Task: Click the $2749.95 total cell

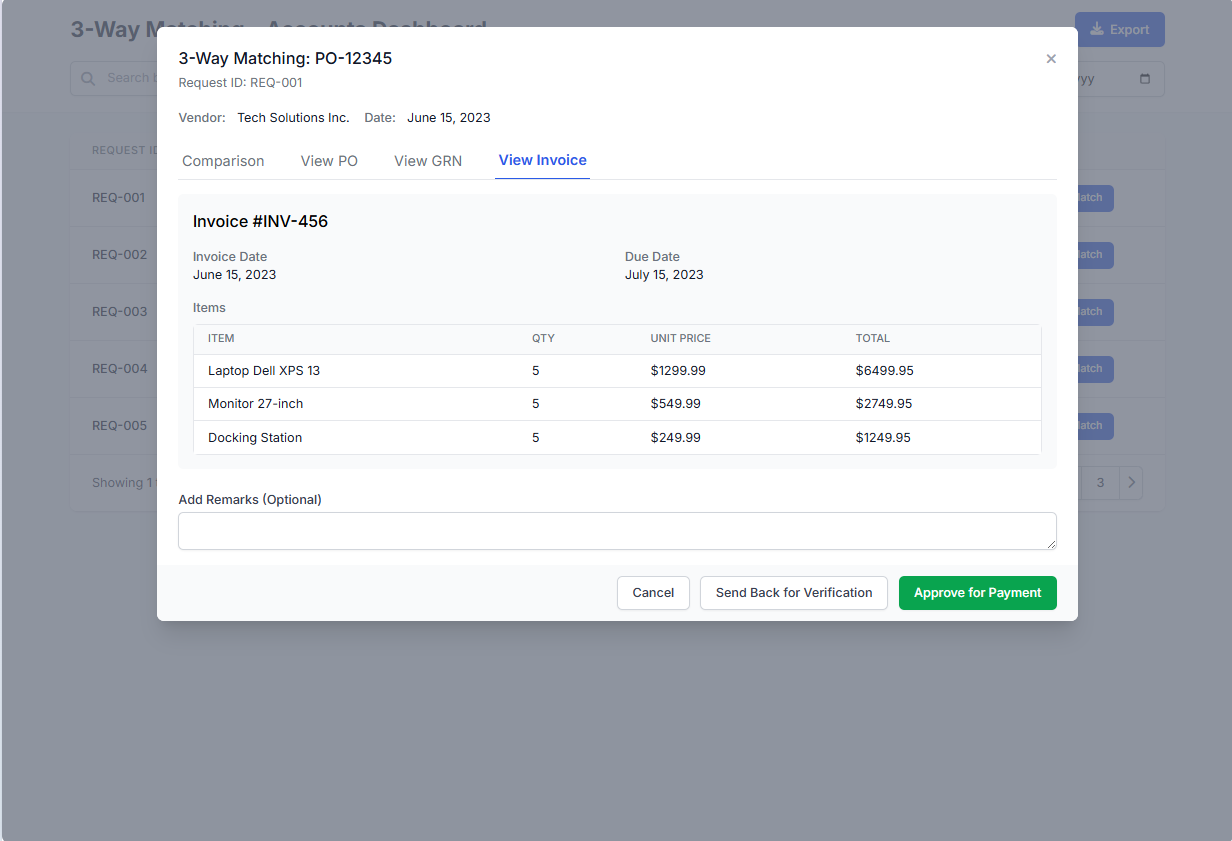Action: pos(883,404)
